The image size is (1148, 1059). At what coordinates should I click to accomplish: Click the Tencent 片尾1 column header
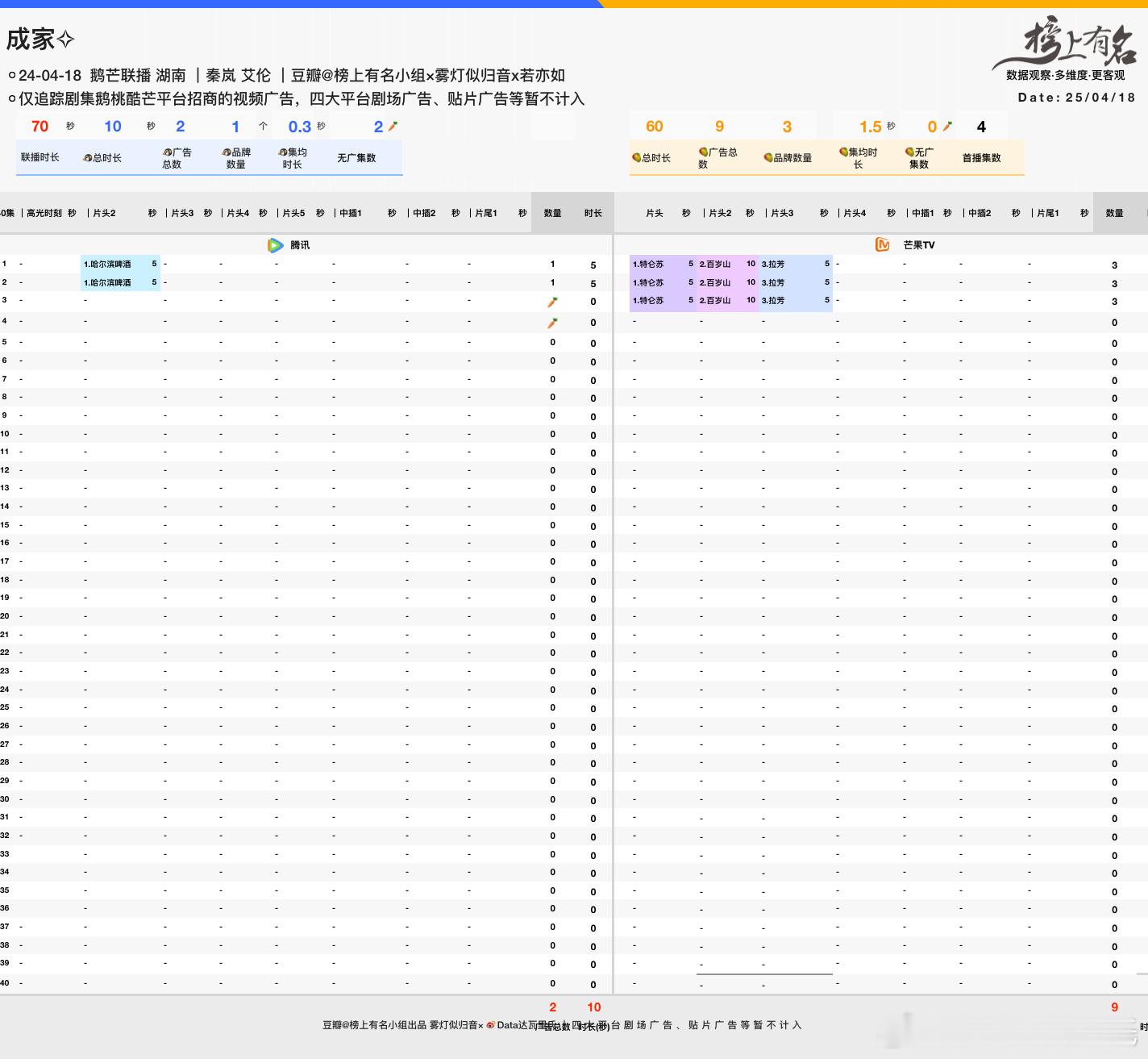(x=486, y=213)
